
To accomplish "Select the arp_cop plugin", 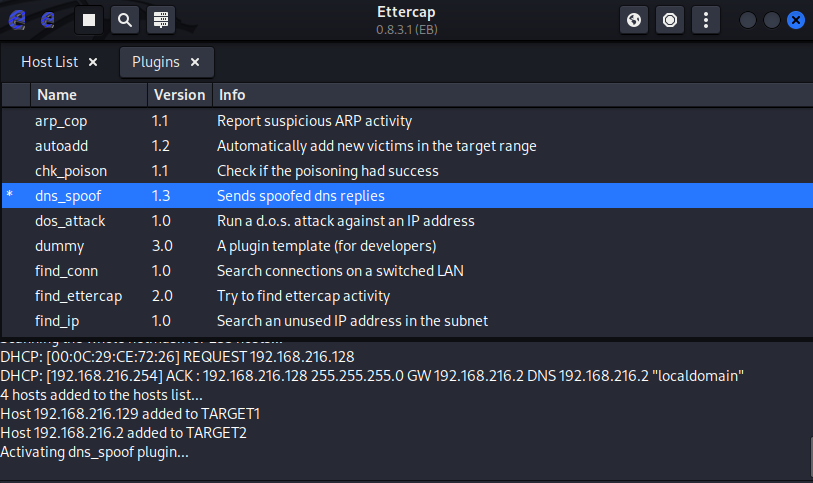I will coord(62,121).
